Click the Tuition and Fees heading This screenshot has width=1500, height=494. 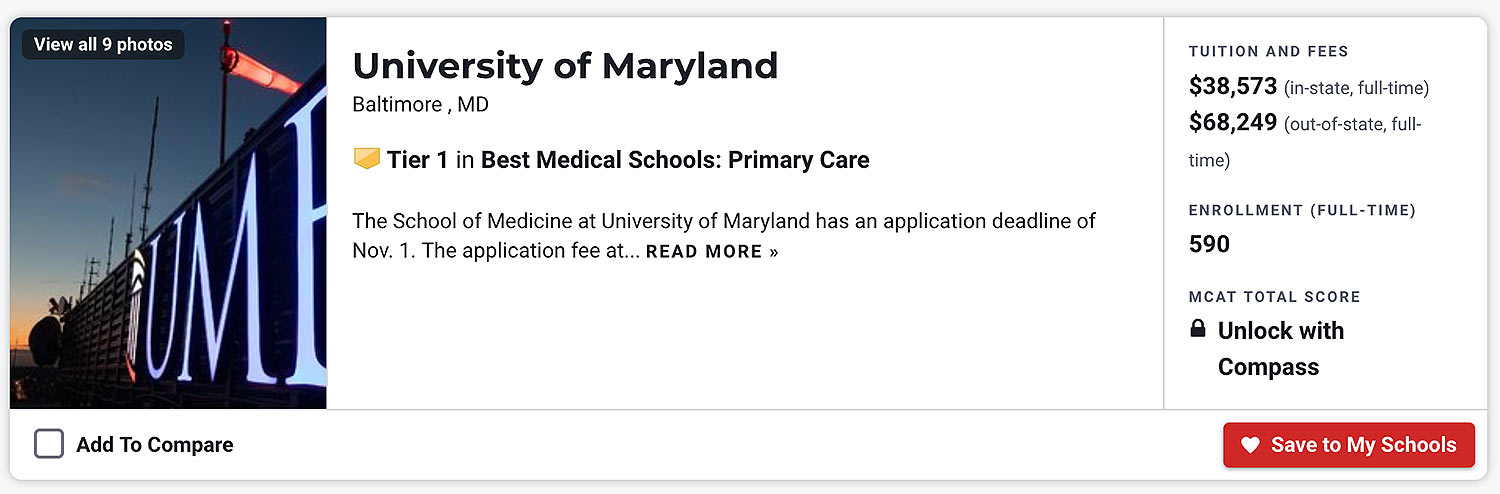click(1268, 51)
